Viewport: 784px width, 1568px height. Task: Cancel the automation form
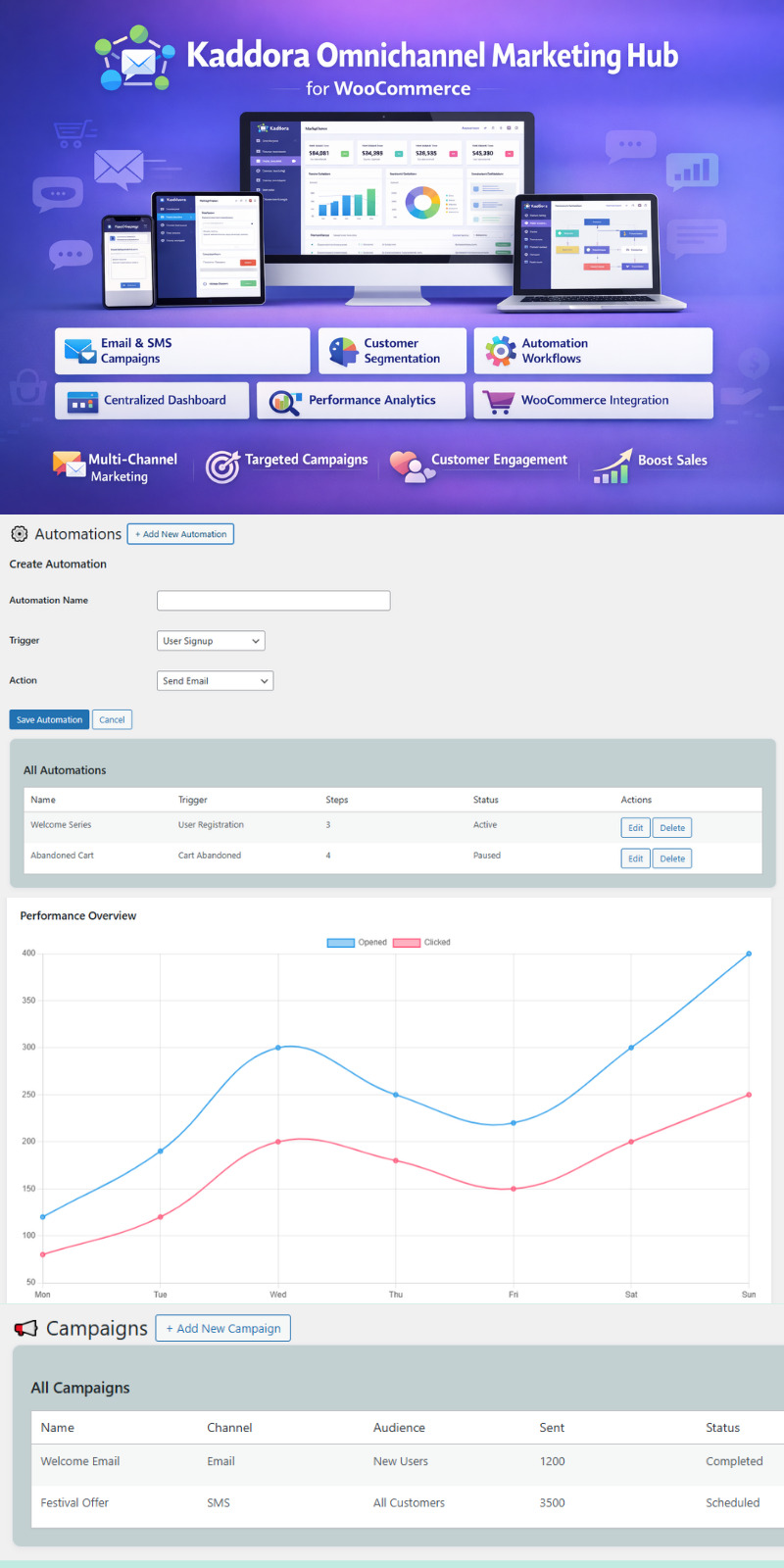pyautogui.click(x=112, y=719)
